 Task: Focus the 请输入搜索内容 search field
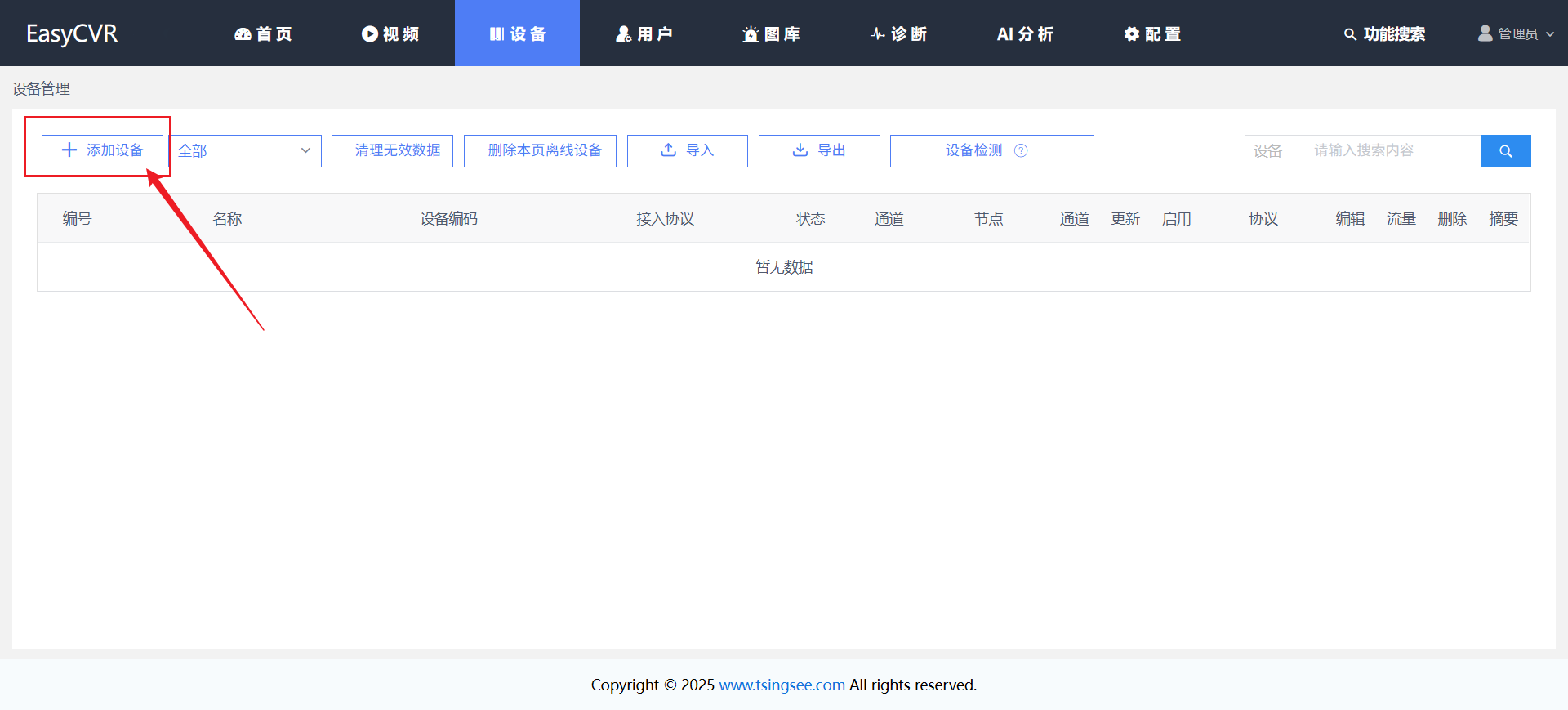(1393, 150)
